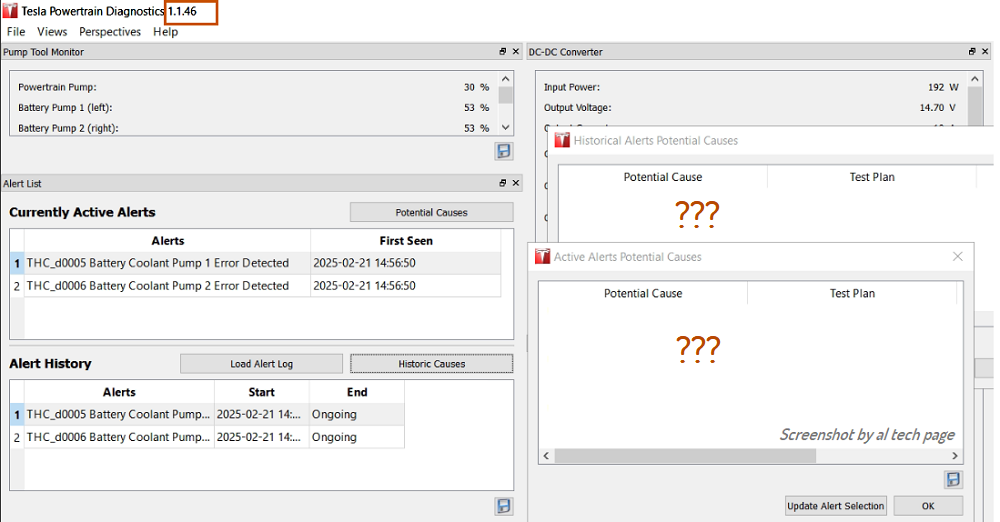
Task: Click Update Alert Selection button
Action: point(835,506)
